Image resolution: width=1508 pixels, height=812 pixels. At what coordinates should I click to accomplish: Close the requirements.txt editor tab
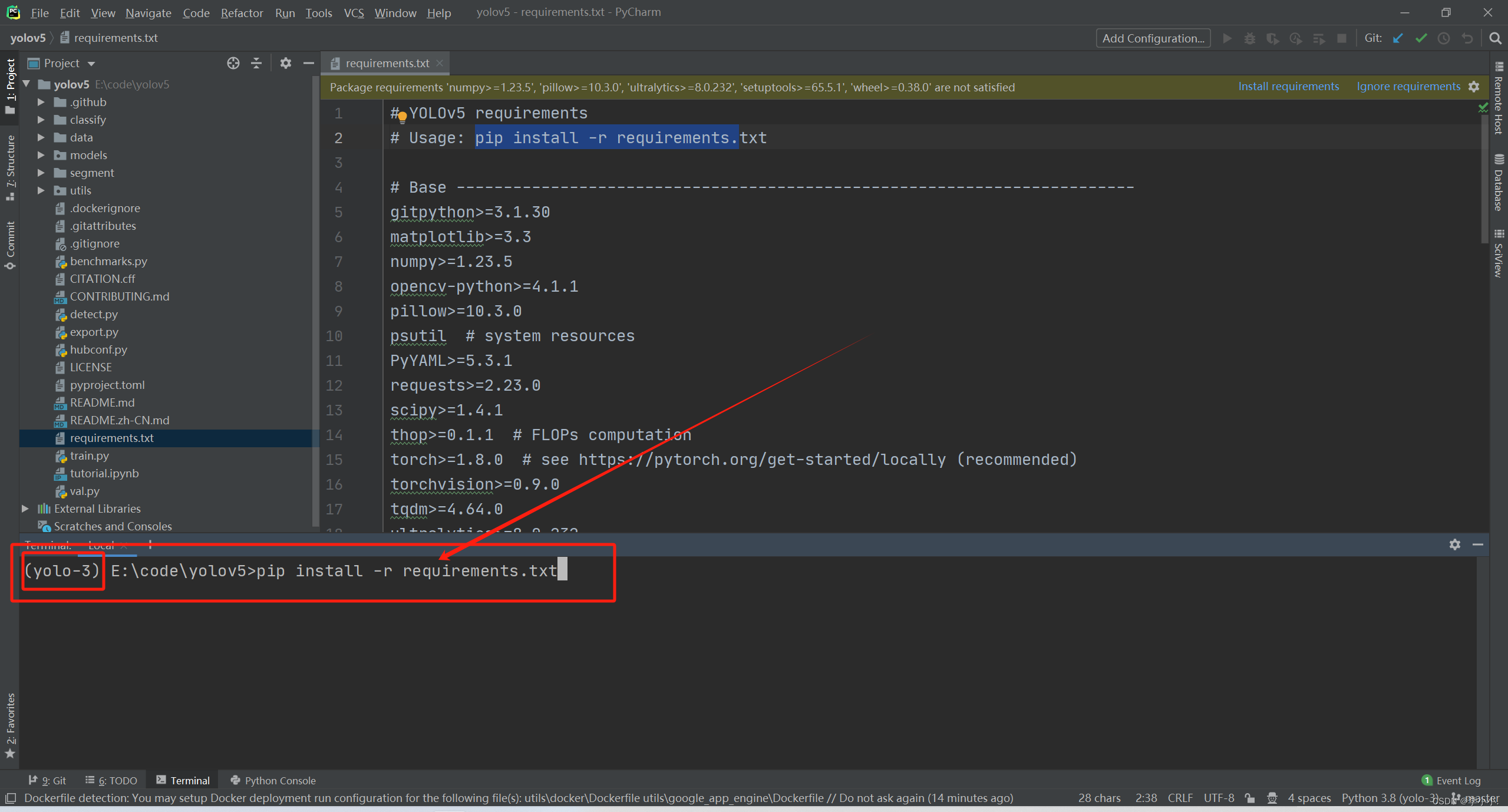(x=440, y=63)
